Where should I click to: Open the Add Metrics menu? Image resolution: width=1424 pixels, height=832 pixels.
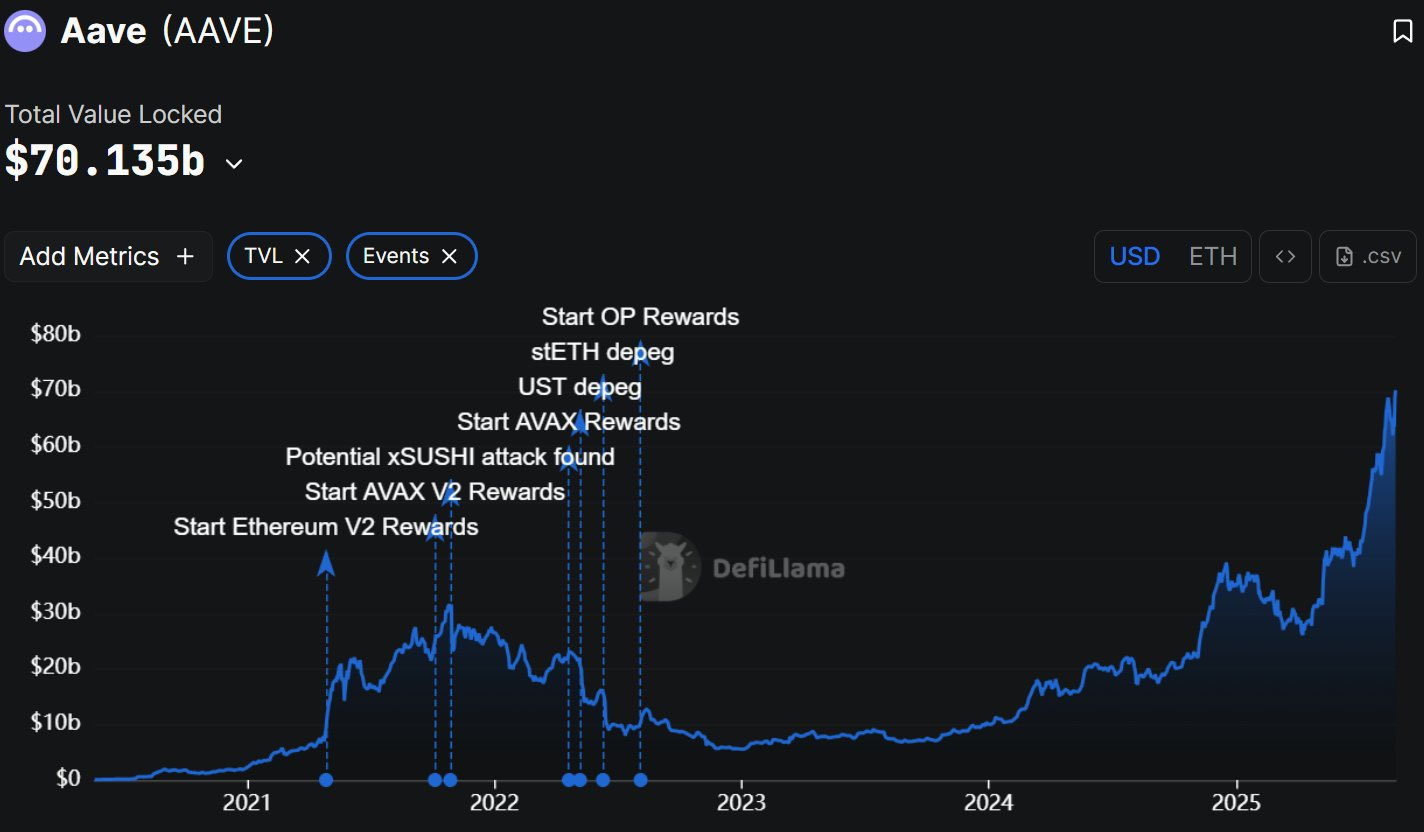(108, 256)
